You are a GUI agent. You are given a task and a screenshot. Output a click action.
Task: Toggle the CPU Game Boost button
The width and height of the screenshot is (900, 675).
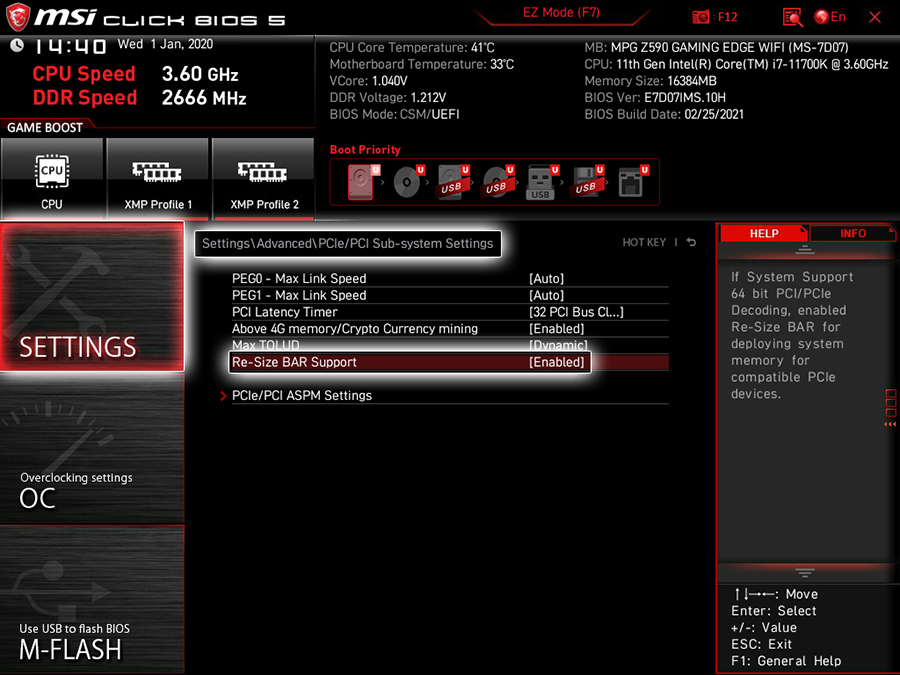tap(52, 179)
